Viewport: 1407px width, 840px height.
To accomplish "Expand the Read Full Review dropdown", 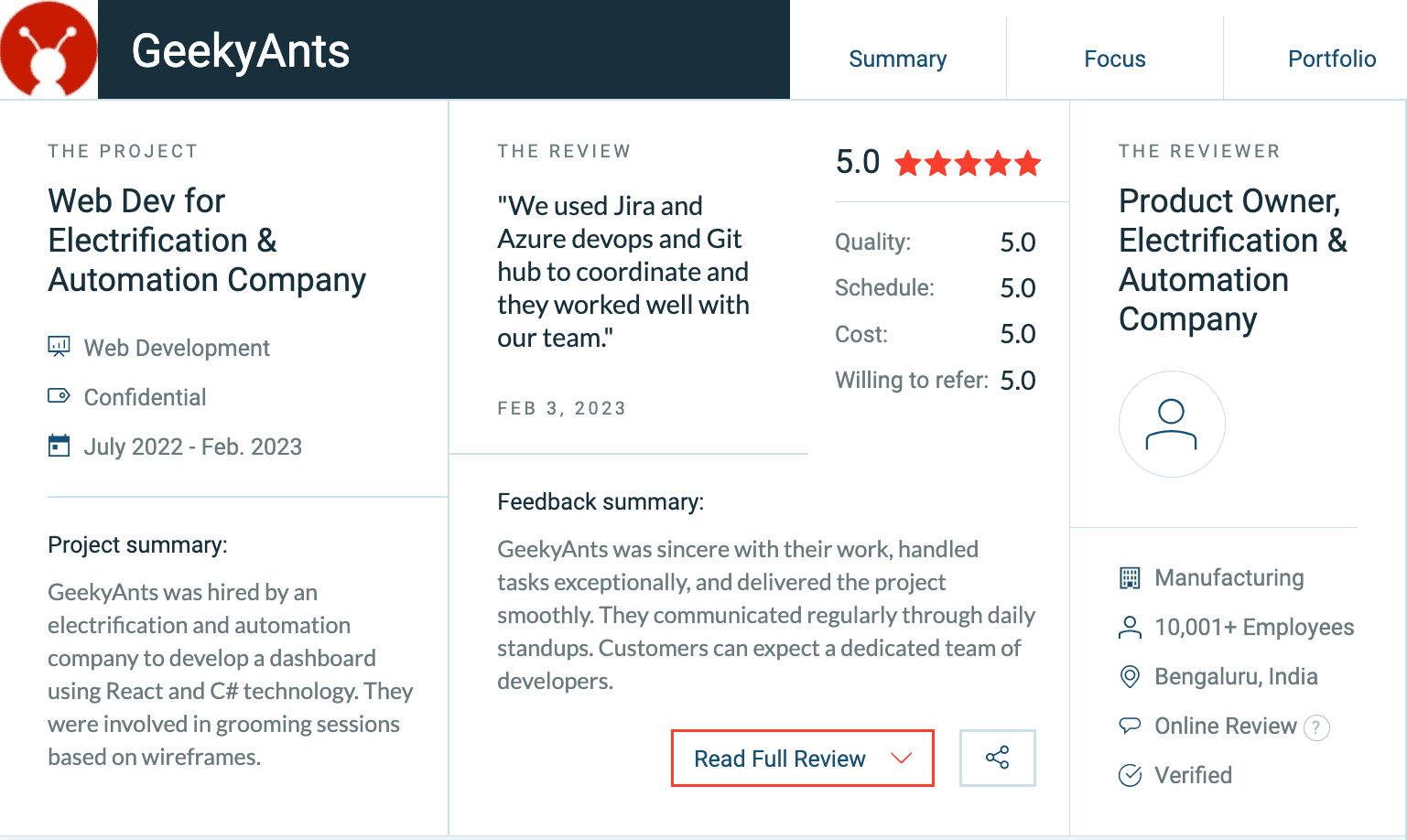I will (780, 759).
